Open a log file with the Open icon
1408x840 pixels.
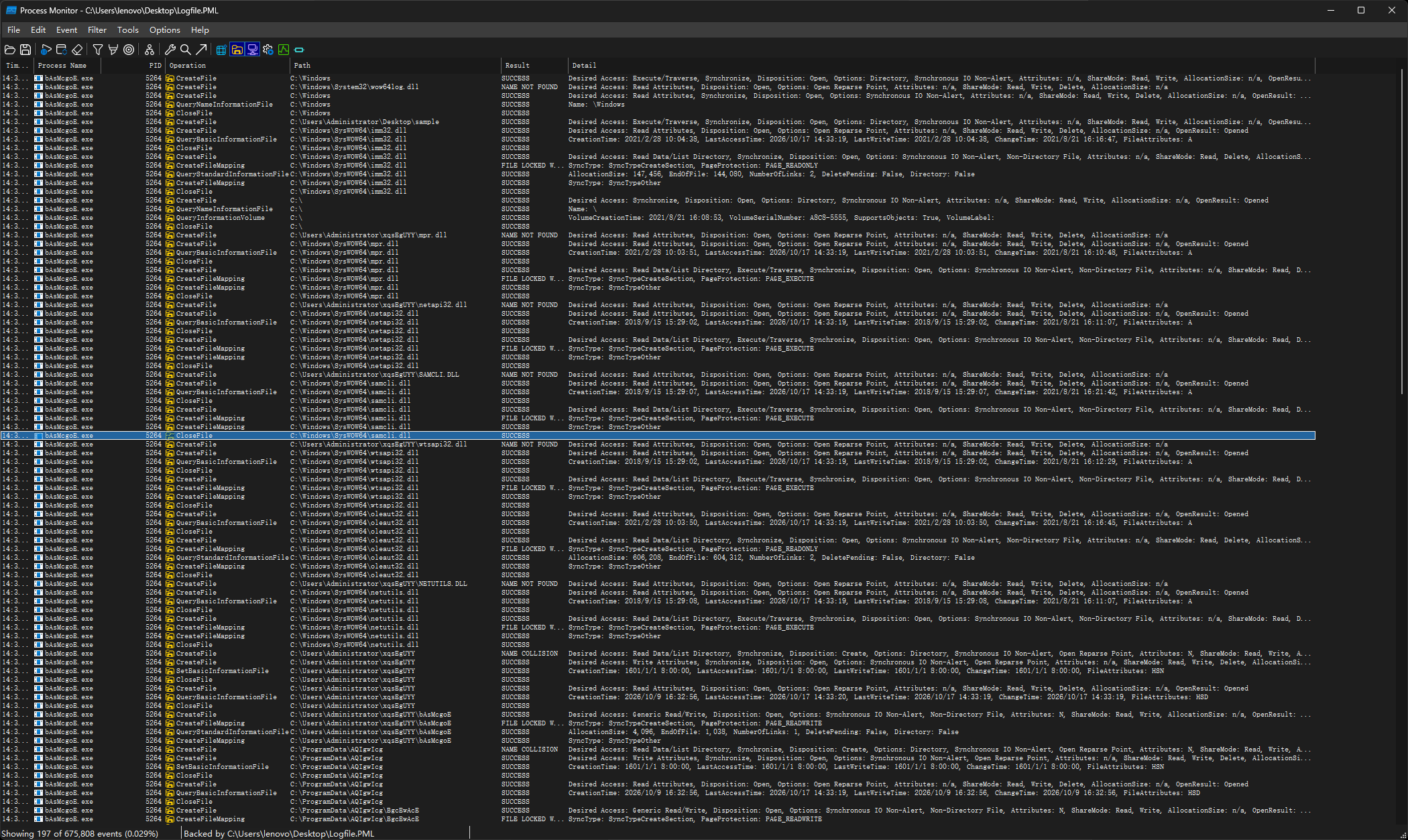tap(10, 50)
